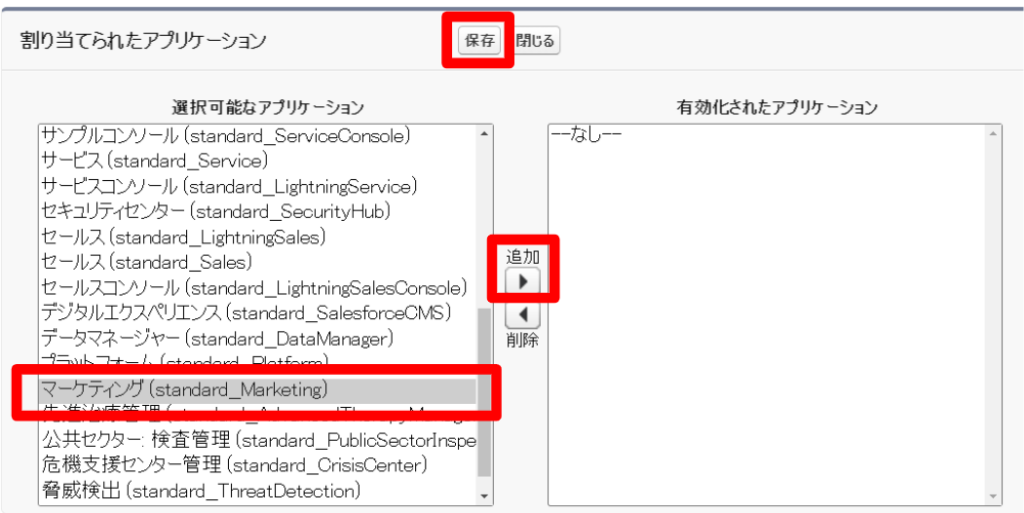Select データマネージャー (standard_DataManager)

coord(257,338)
